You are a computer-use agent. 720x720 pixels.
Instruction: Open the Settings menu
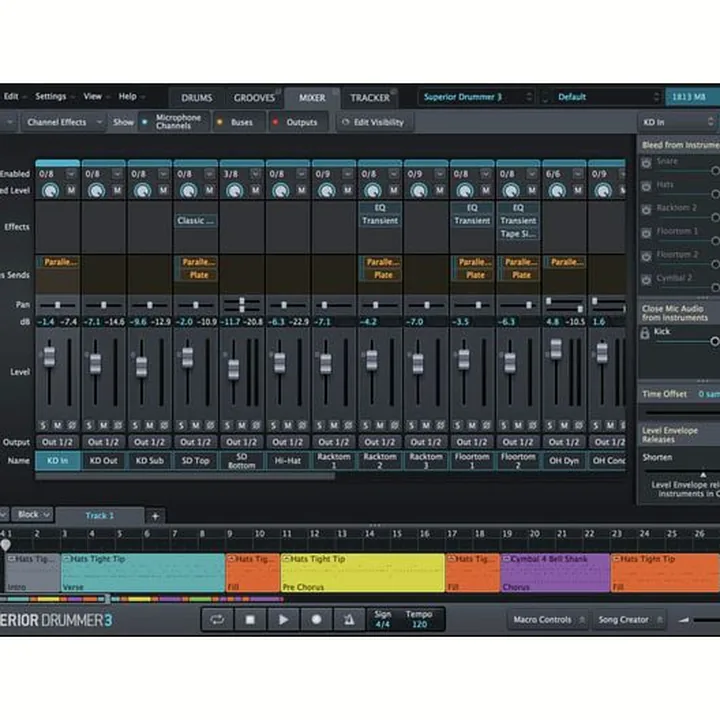[x=51, y=96]
